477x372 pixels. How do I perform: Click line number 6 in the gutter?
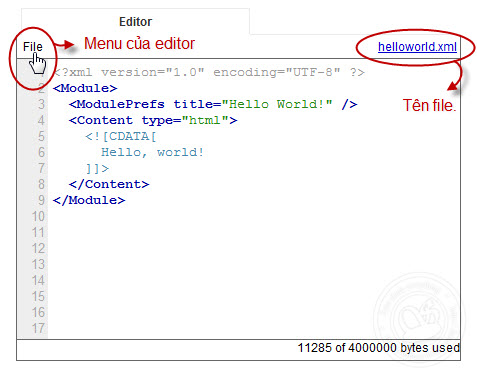click(x=41, y=152)
